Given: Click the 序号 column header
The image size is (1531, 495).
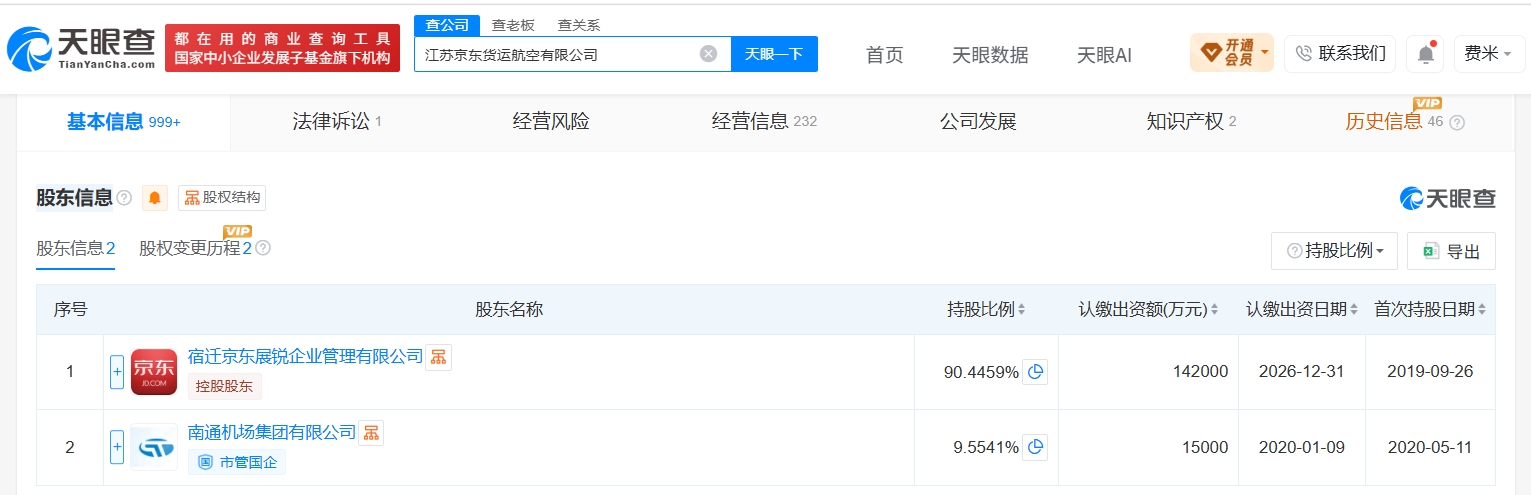Looking at the screenshot, I should tap(70, 310).
